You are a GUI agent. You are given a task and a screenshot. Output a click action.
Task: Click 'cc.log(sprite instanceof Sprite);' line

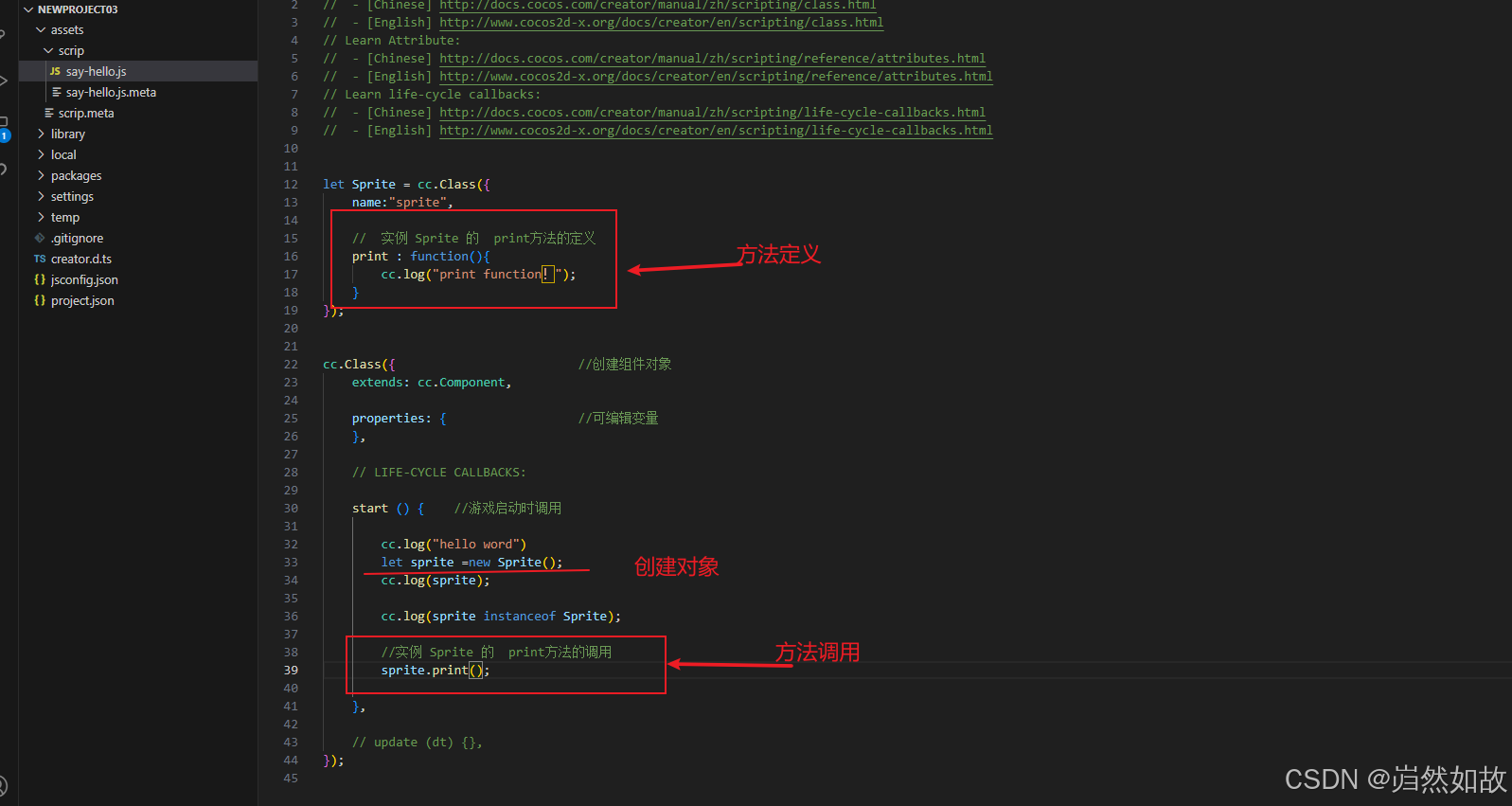[x=501, y=617]
